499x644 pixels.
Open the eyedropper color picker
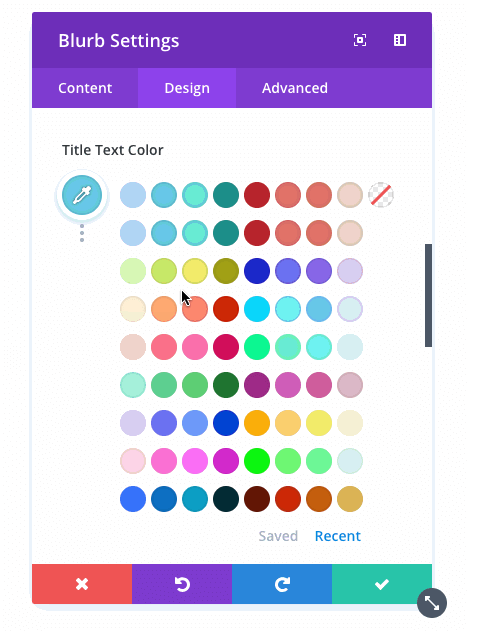(82, 195)
